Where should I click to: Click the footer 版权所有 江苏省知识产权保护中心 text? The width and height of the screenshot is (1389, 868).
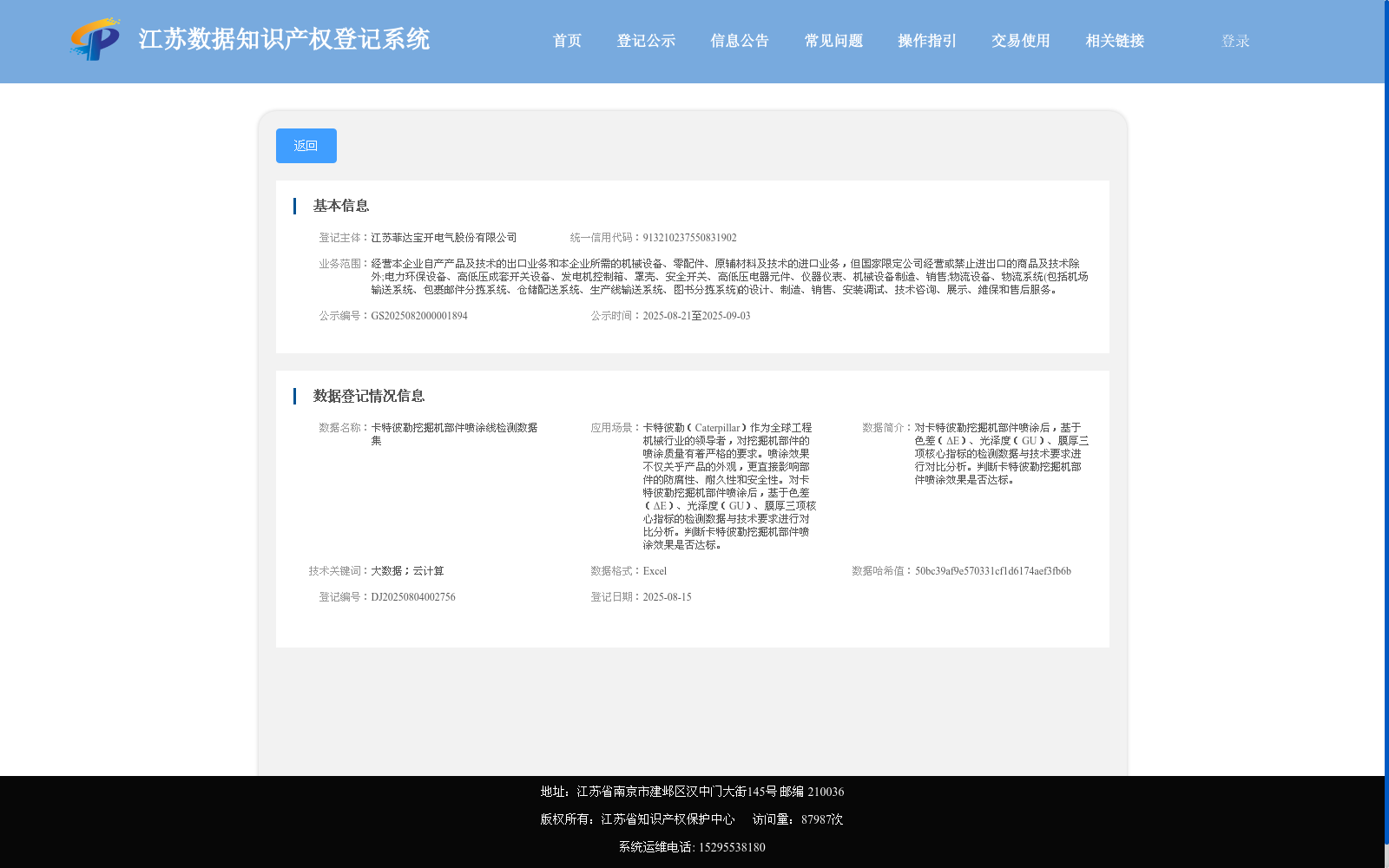pyautogui.click(x=637, y=819)
